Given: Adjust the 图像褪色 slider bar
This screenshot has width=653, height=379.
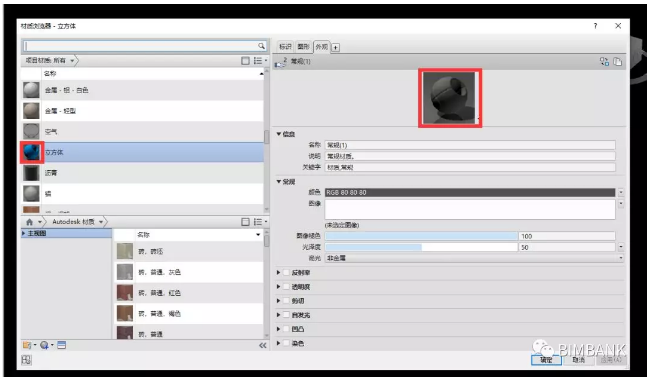Looking at the screenshot, I should pyautogui.click(x=421, y=236).
